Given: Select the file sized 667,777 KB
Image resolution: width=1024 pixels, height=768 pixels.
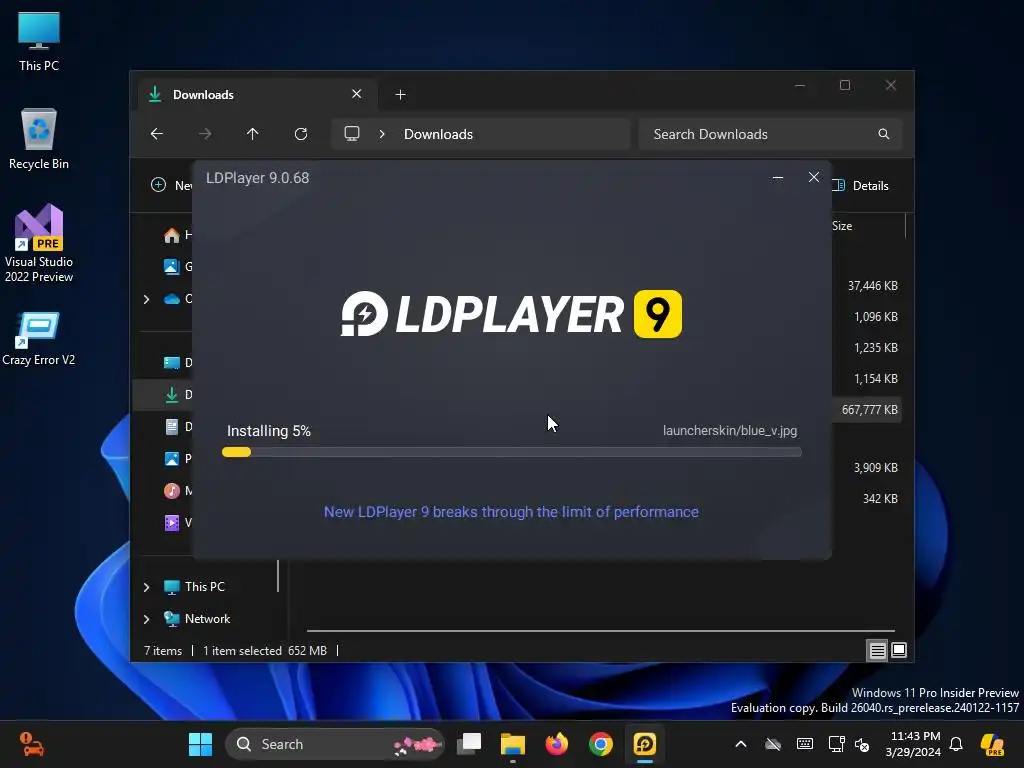Looking at the screenshot, I should pyautogui.click(x=869, y=409).
